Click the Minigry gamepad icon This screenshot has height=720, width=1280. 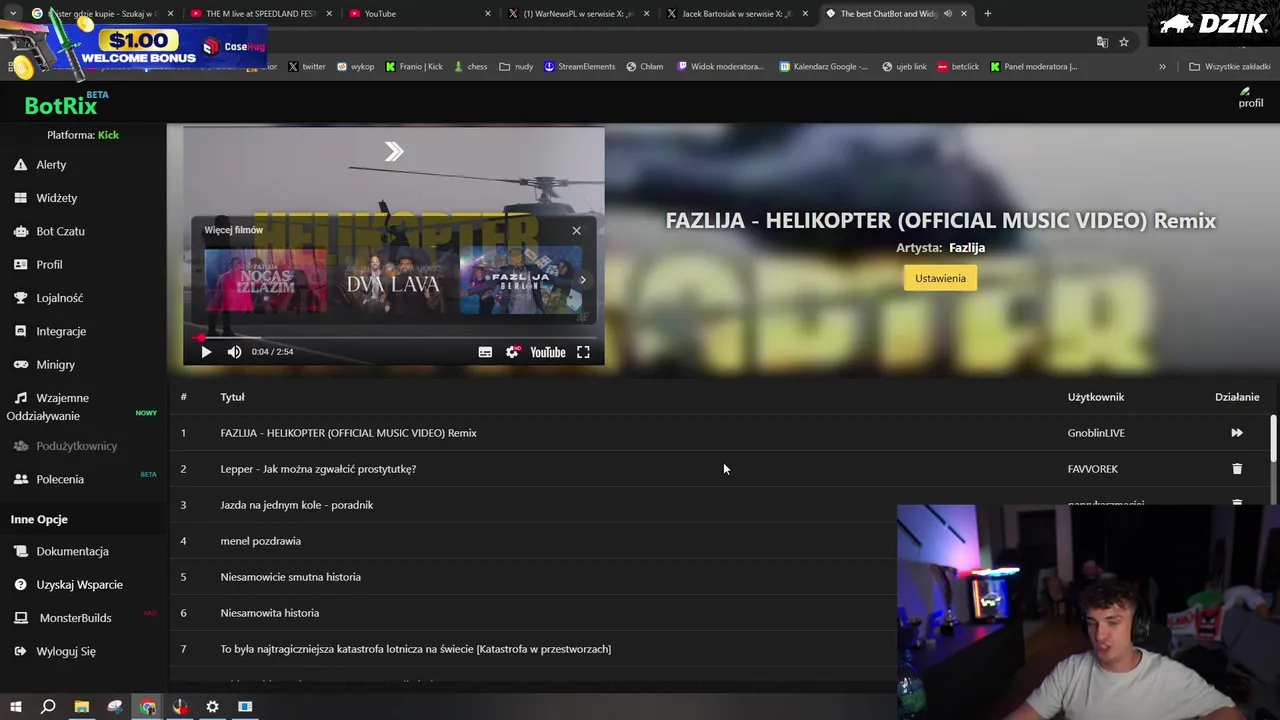pos(20,365)
